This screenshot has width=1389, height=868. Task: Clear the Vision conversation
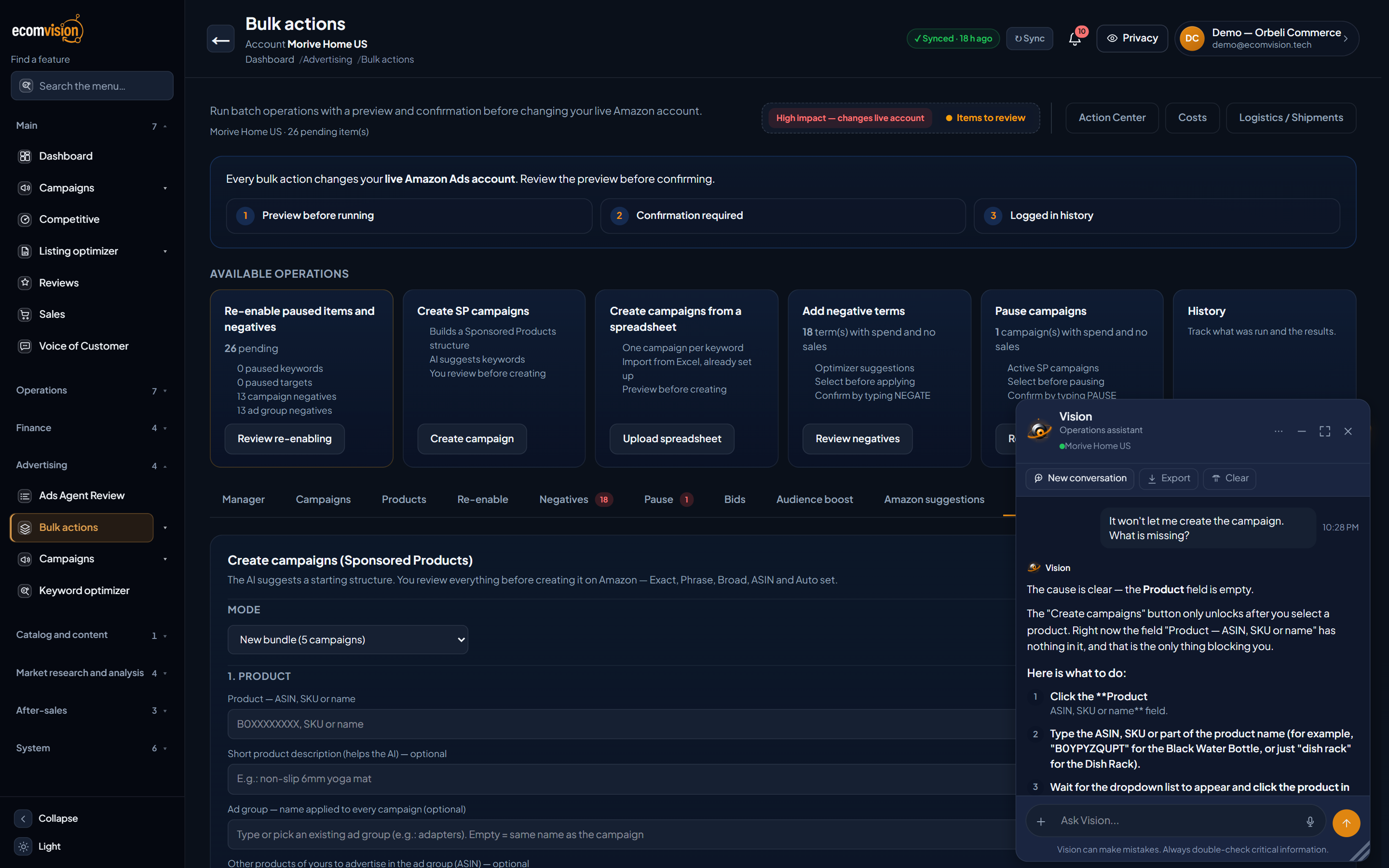pos(1229,478)
